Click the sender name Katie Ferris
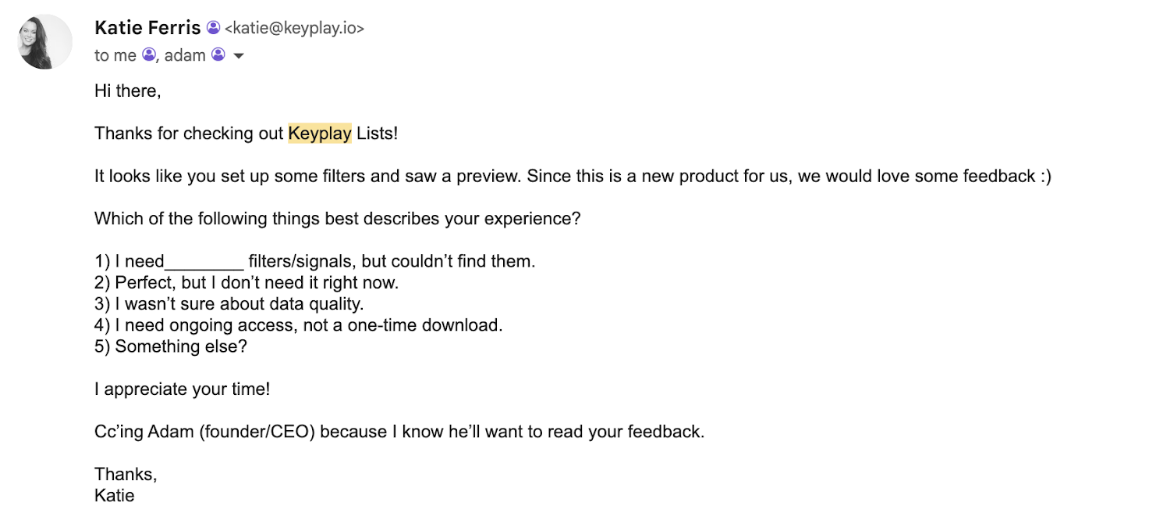Screen dimensions: 1166x522 [147, 28]
